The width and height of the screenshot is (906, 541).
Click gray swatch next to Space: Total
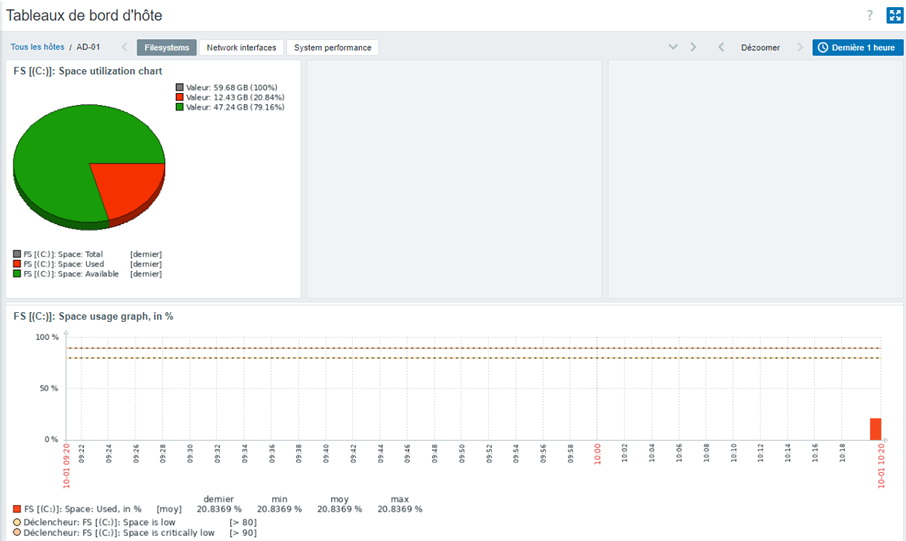pos(17,254)
